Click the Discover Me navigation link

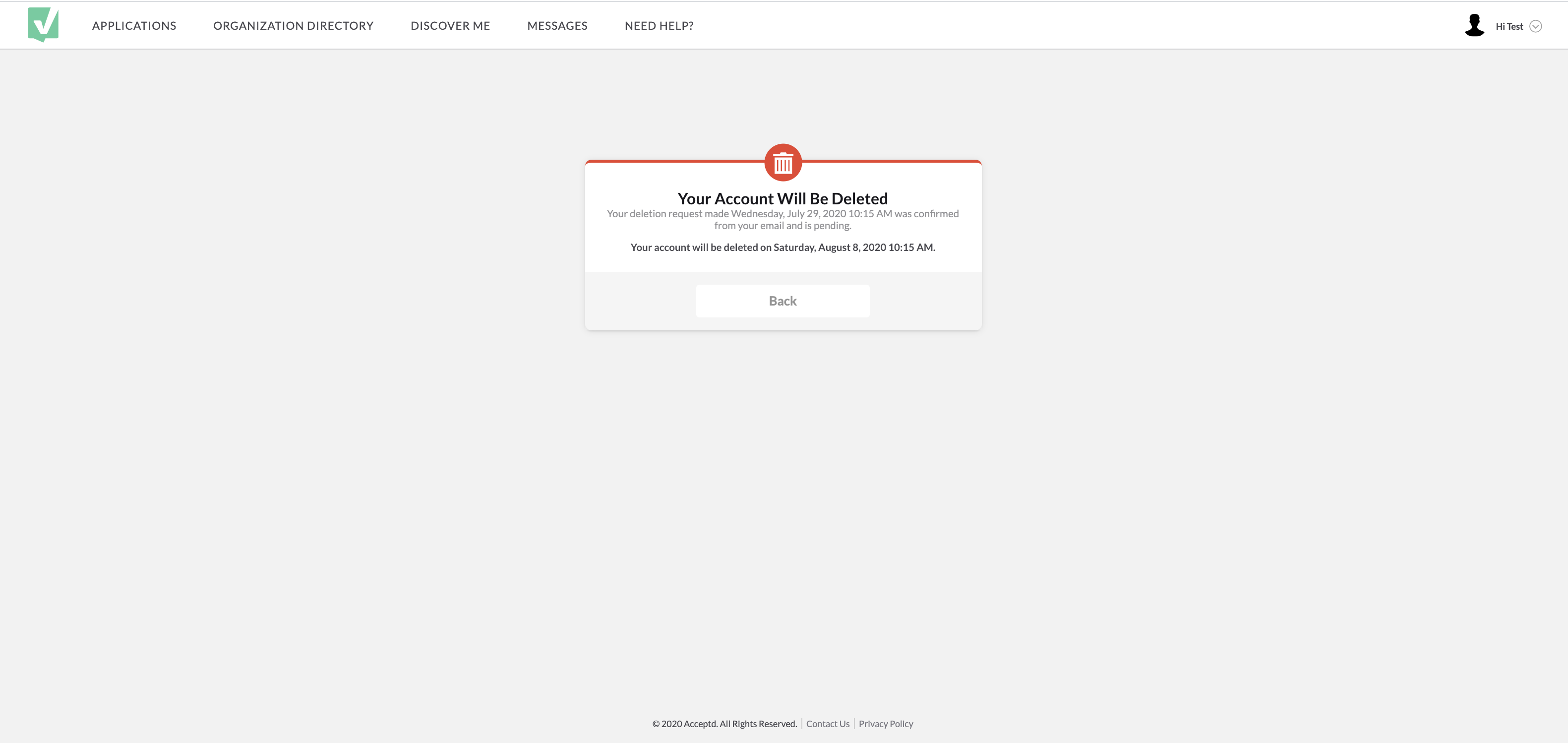450,25
